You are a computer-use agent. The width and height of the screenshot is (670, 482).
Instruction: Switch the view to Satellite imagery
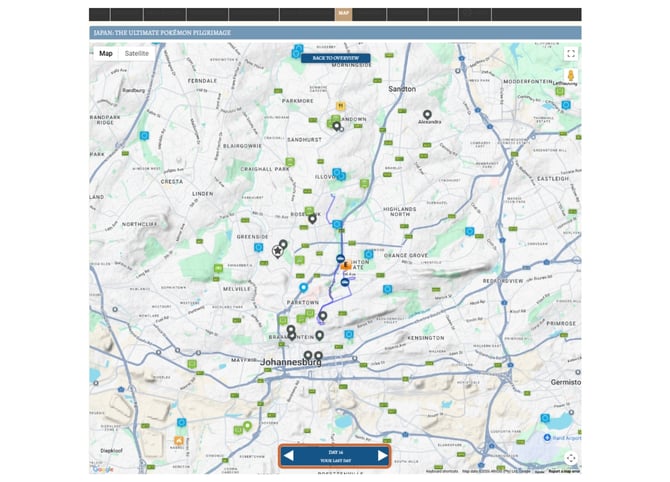pyautogui.click(x=137, y=53)
